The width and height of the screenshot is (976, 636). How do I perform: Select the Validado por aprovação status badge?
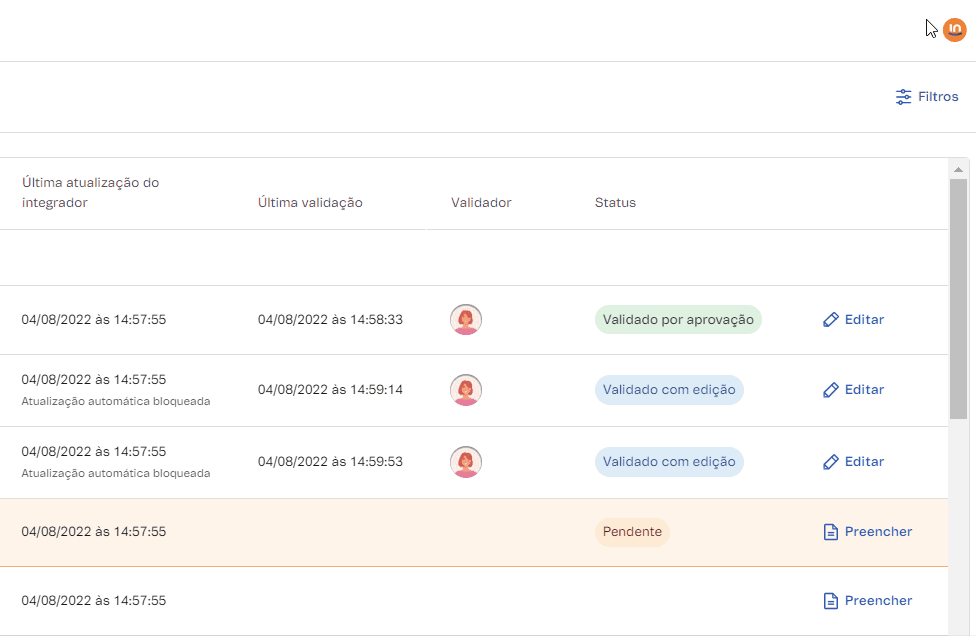(678, 320)
